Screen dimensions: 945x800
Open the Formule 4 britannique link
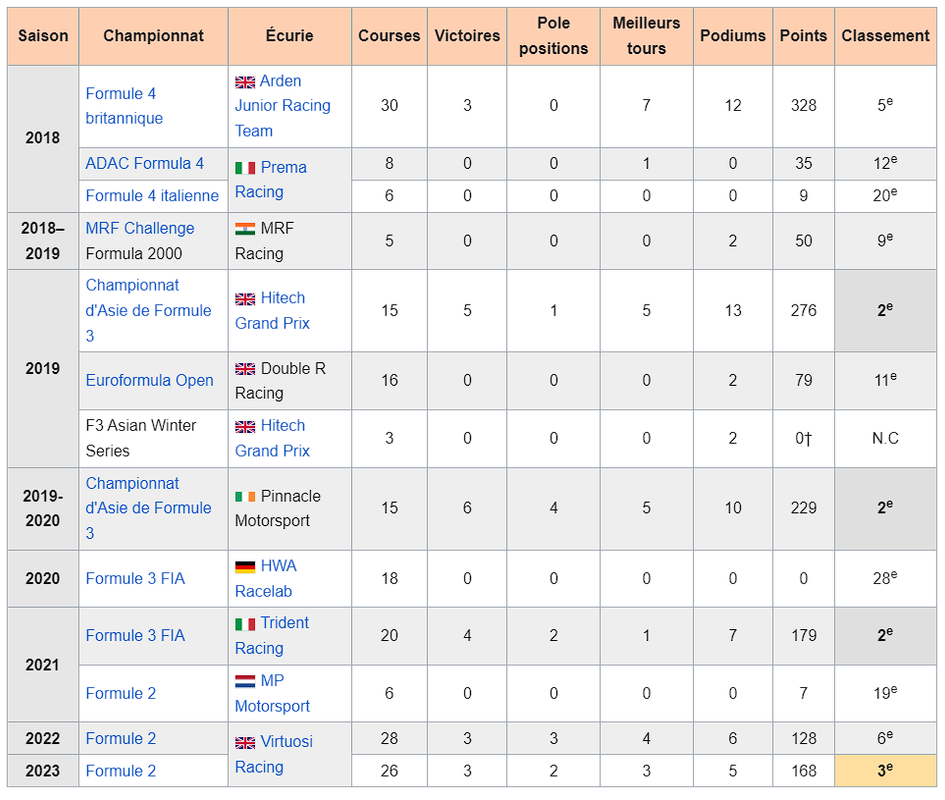[x=124, y=106]
